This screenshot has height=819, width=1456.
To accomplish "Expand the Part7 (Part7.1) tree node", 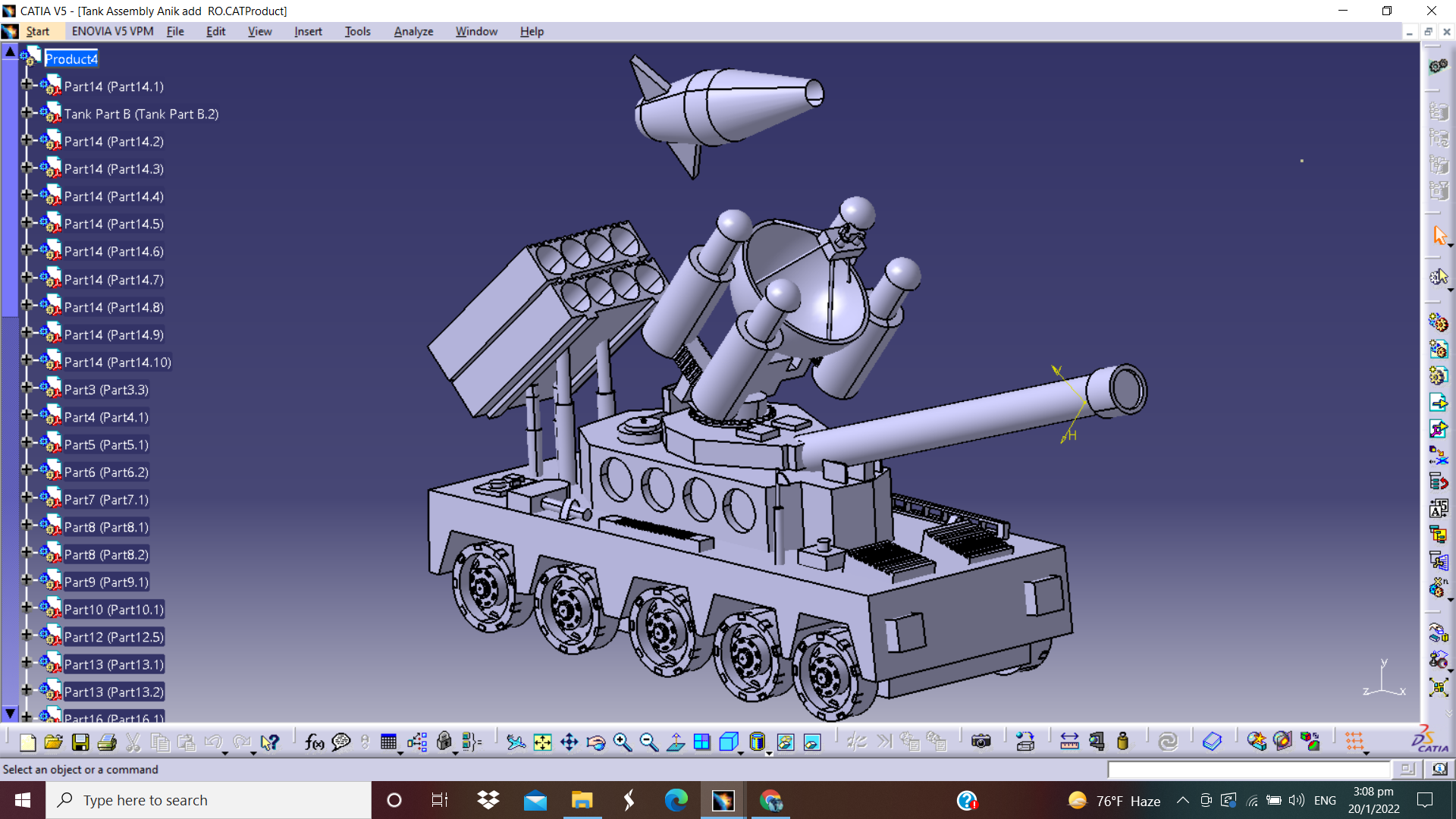I will pyautogui.click(x=27, y=497).
